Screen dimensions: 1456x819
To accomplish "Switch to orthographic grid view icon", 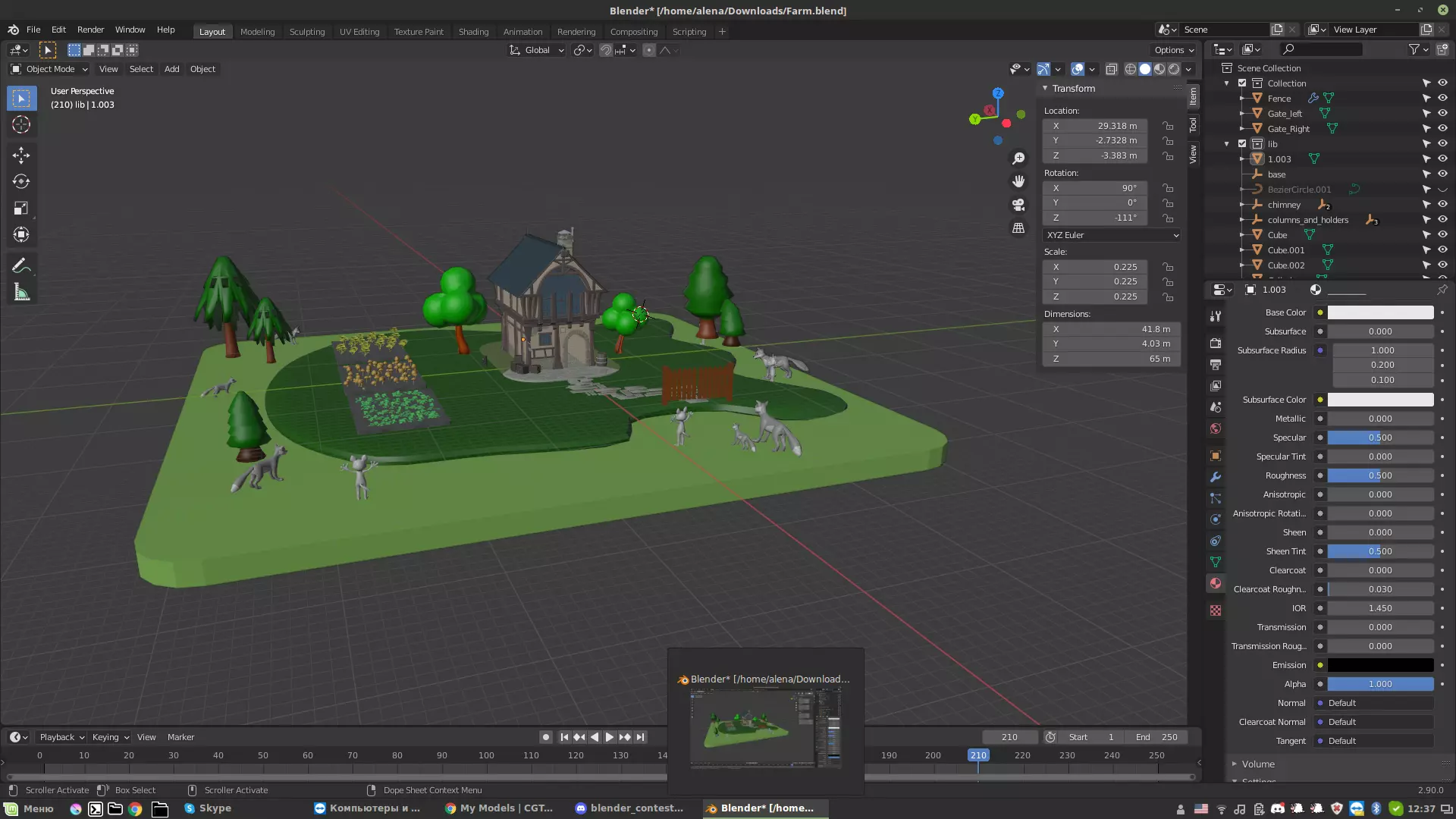I will (x=1018, y=227).
